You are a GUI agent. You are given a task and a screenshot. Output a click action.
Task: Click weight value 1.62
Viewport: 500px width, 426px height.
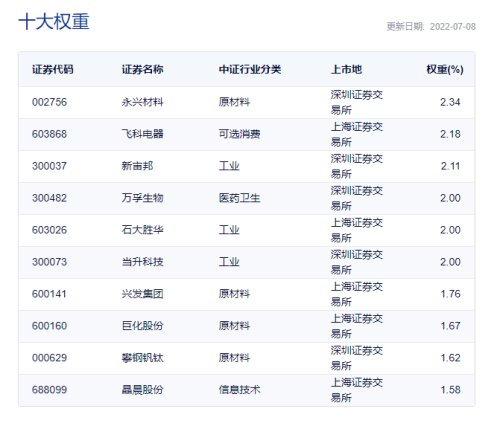(x=450, y=358)
